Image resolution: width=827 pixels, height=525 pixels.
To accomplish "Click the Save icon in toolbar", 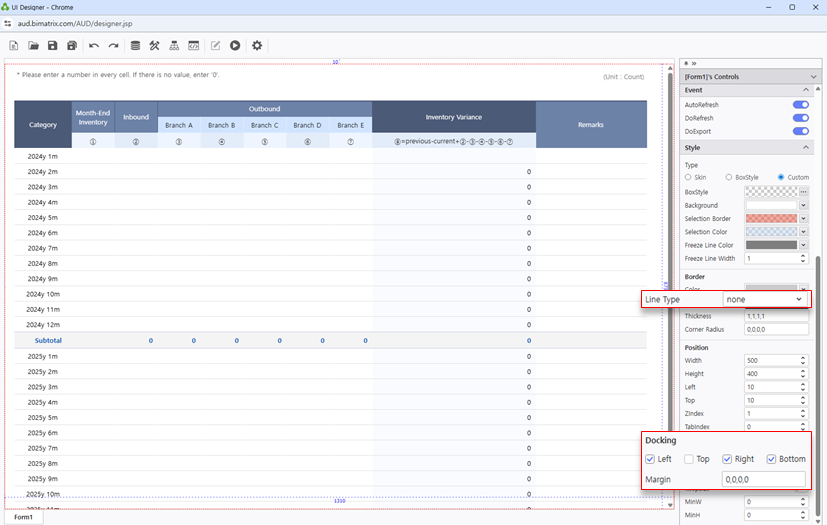I will click(x=52, y=46).
